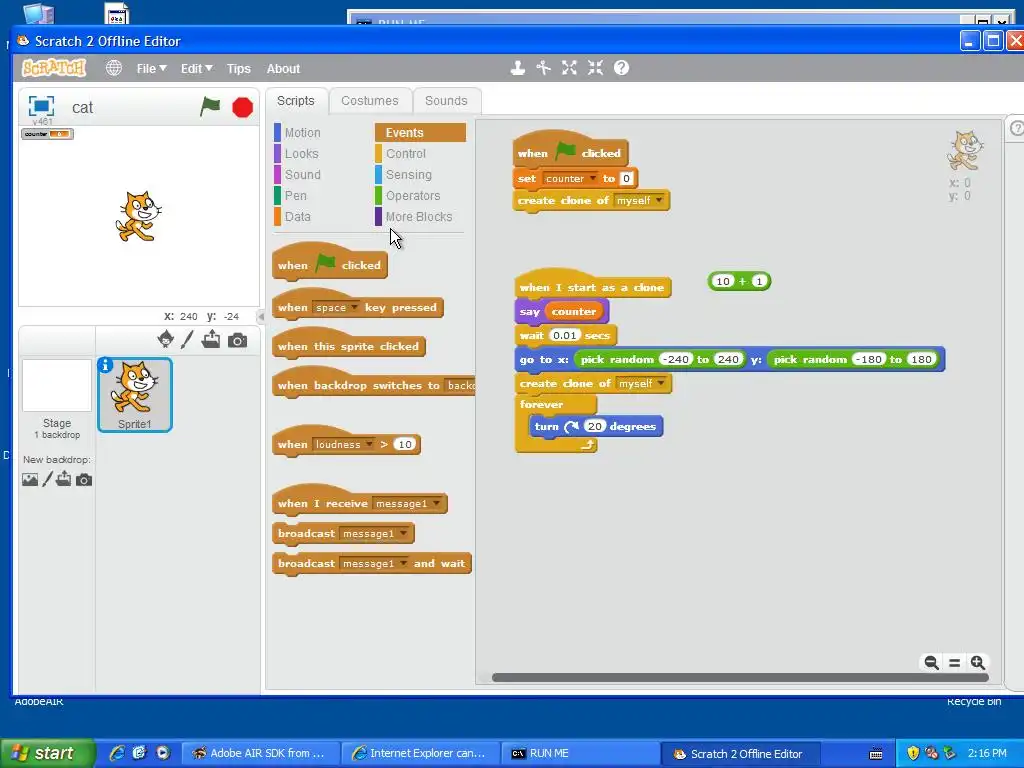Screen dimensions: 1024x768
Task: Zoom in the scripts area
Action: 978,663
